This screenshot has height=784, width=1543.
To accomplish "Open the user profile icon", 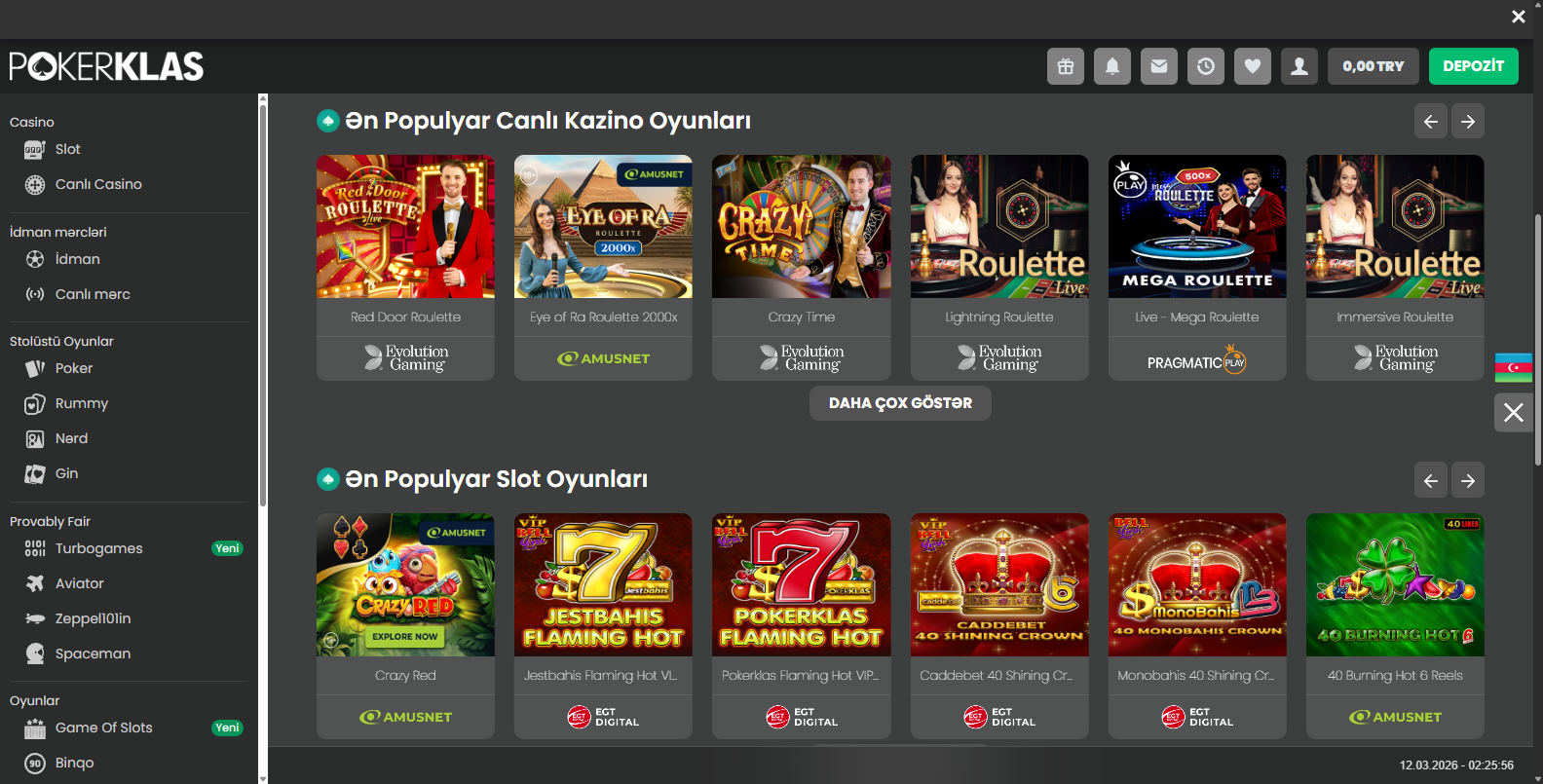I will 1298,66.
